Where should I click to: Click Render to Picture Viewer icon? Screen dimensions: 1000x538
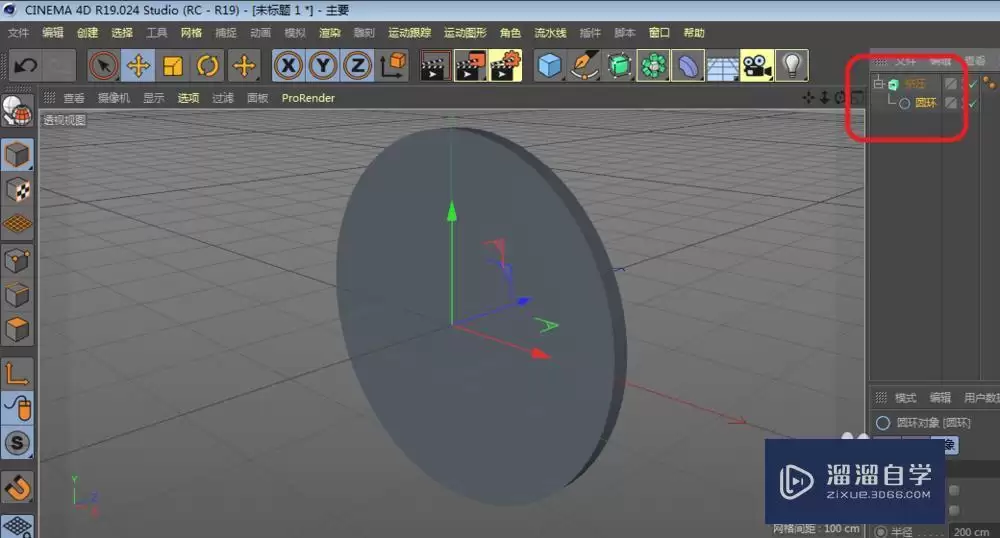(470, 66)
